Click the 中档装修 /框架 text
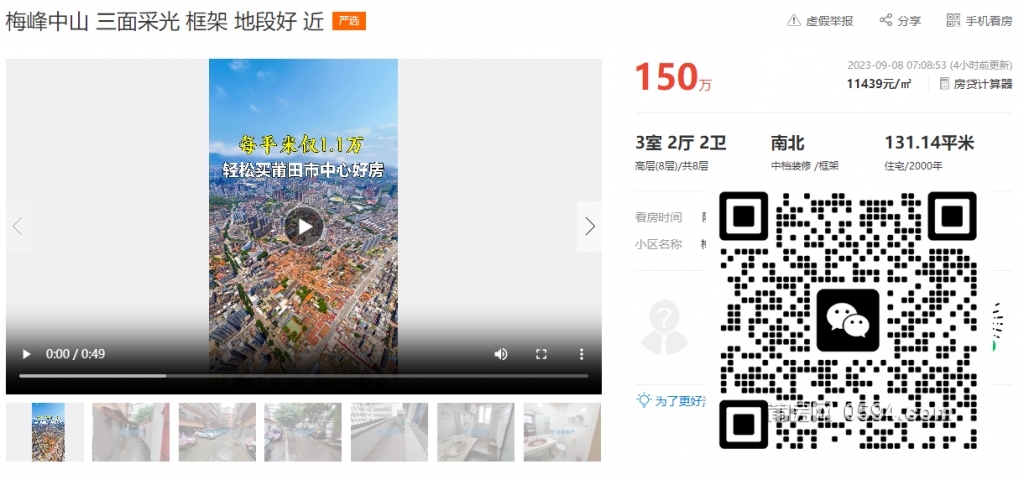The width and height of the screenshot is (1024, 480). (805, 166)
